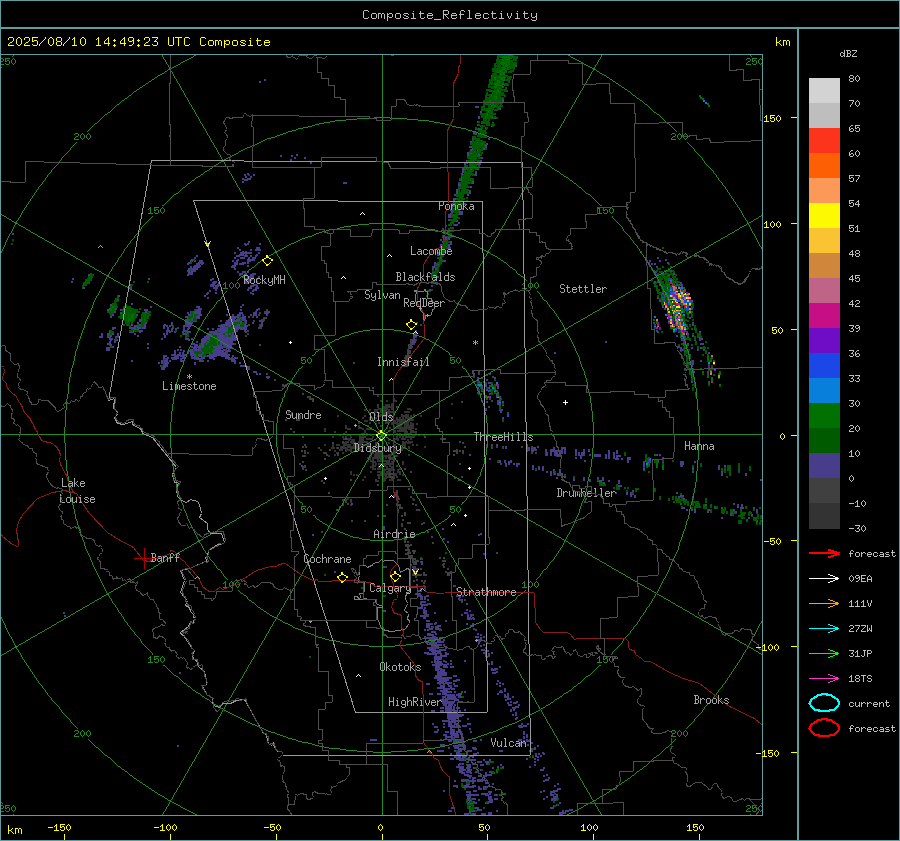Click the white 09EA arrow legend icon

coord(824,578)
